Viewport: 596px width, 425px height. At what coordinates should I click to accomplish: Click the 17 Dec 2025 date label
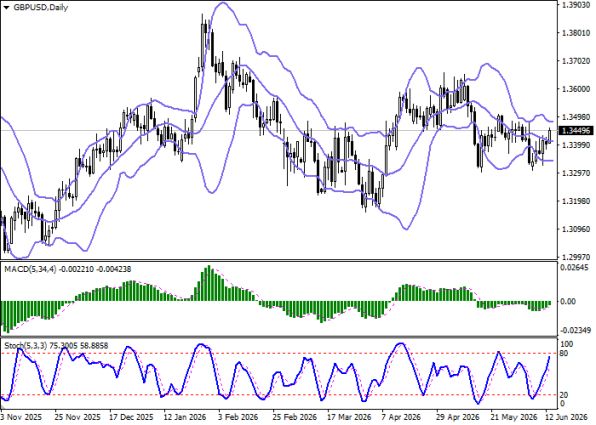(x=131, y=417)
